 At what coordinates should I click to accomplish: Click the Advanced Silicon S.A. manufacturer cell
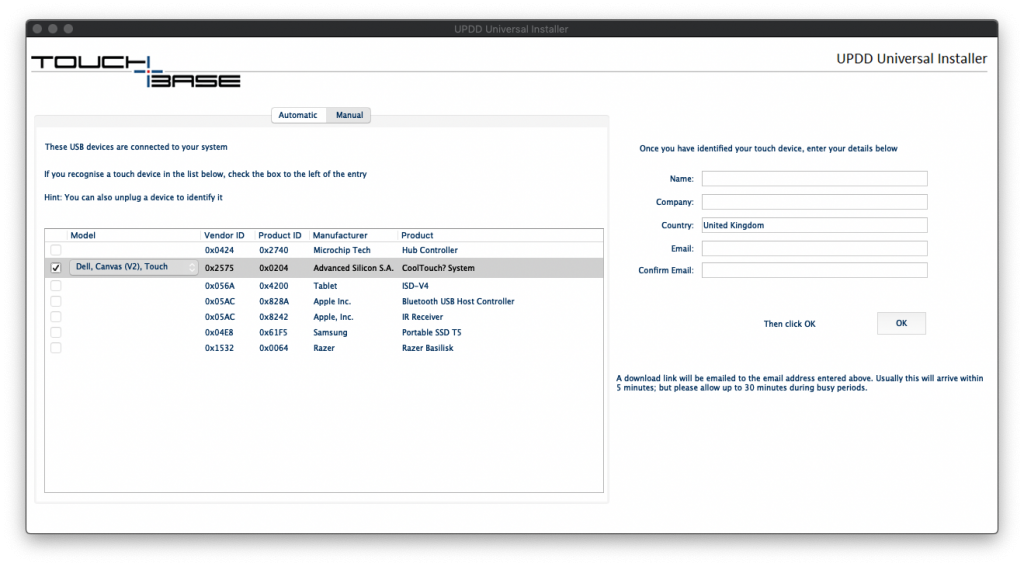click(x=353, y=268)
